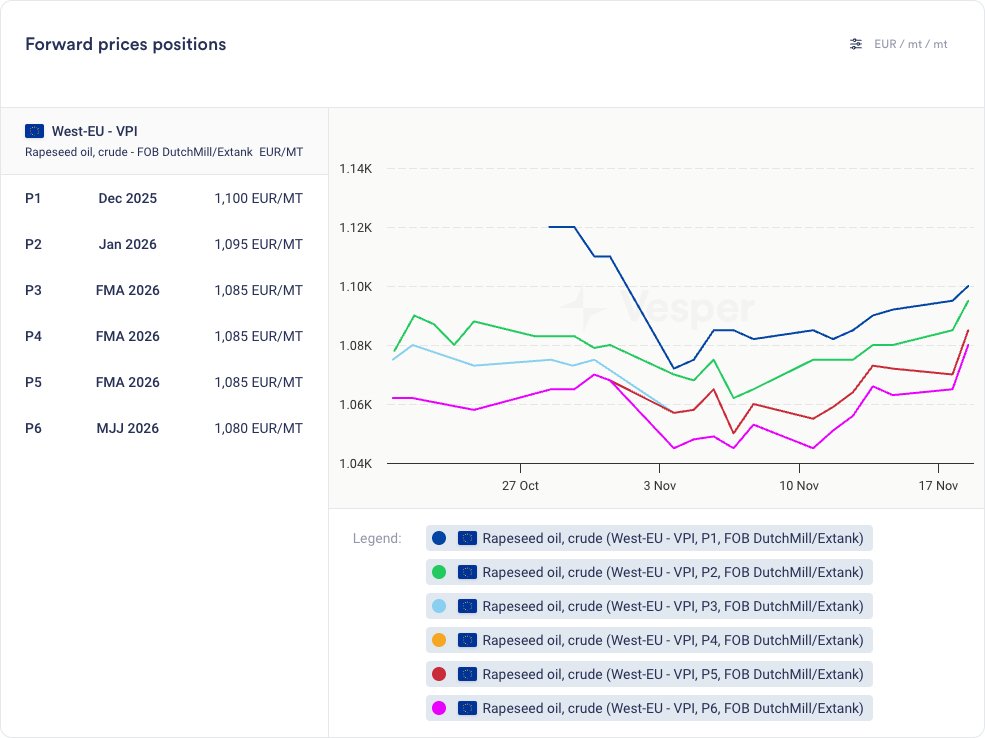Click the EU flag in P6 legend entry

click(466, 708)
